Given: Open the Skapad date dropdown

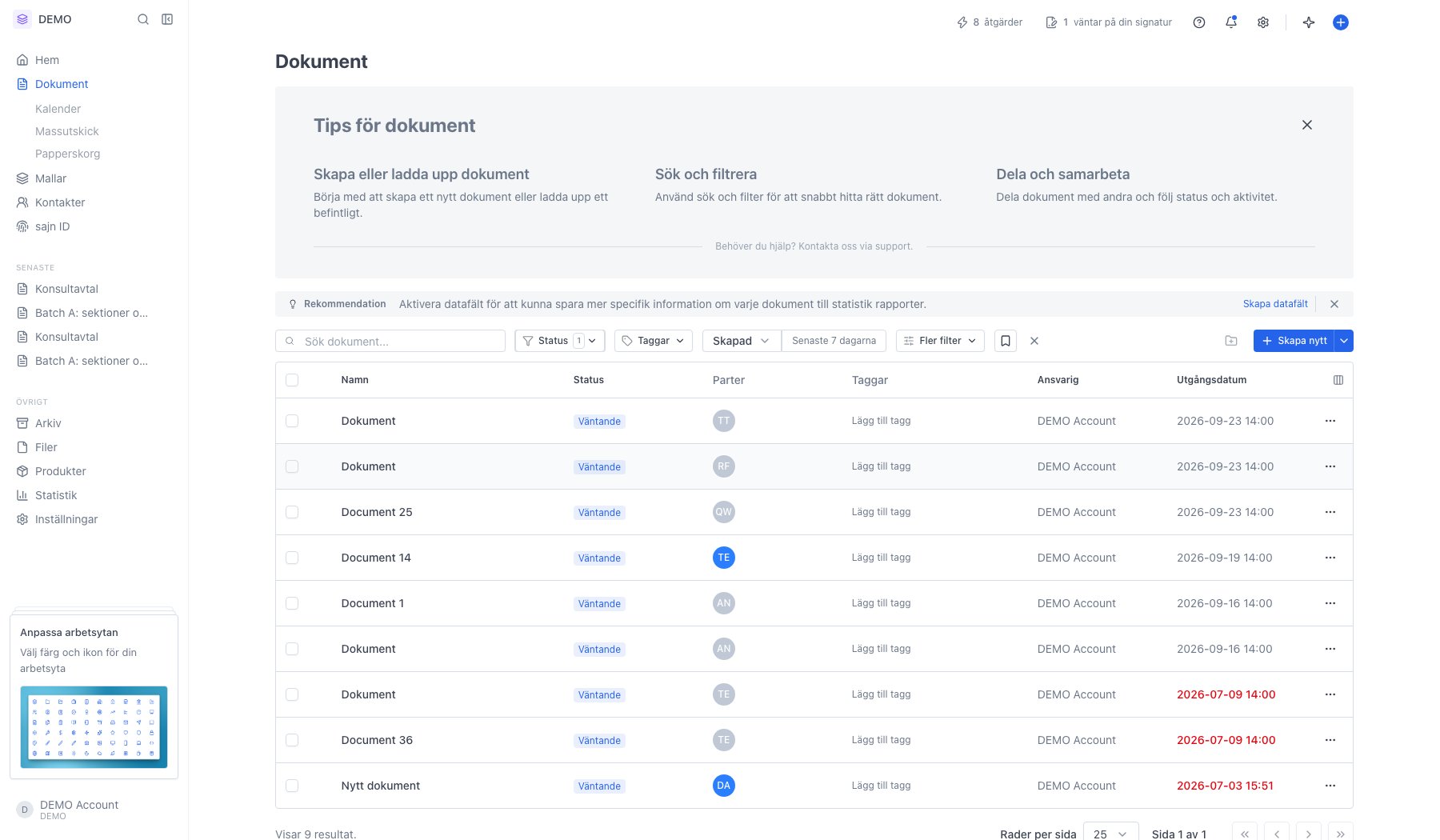Looking at the screenshot, I should (x=742, y=341).
